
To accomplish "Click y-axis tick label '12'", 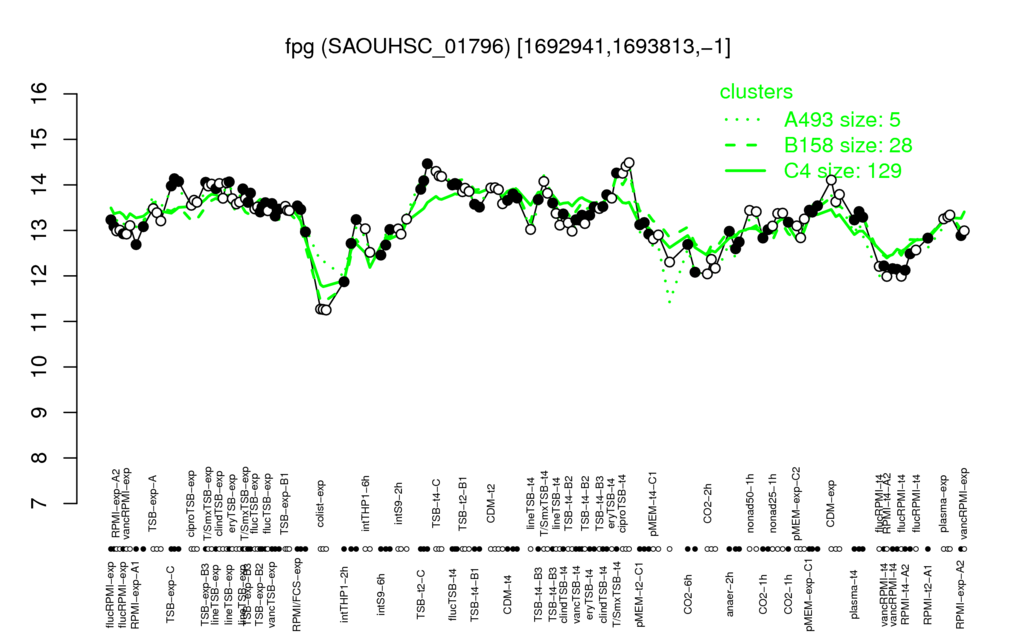I will pyautogui.click(x=40, y=276).
